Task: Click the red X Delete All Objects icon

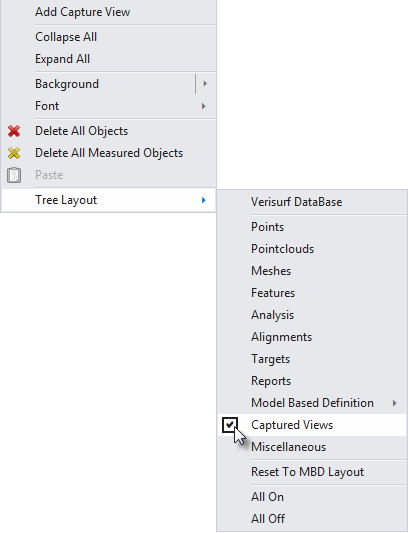Action: 14,131
